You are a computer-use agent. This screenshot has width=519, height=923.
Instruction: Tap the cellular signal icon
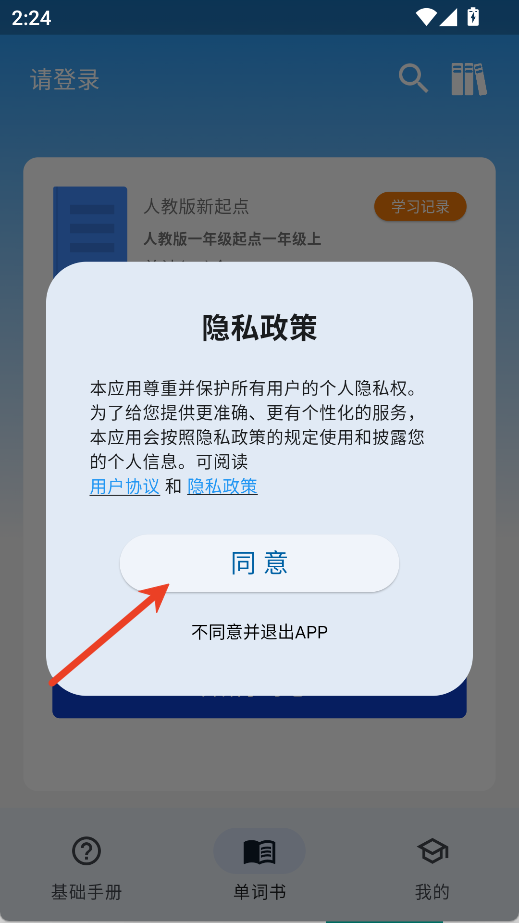pyautogui.click(x=448, y=17)
